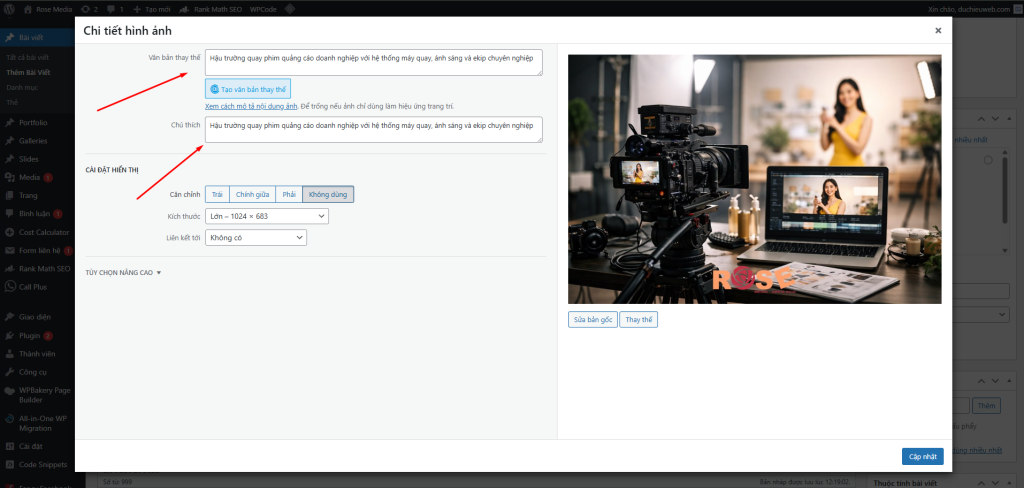Open the Kích thước size dropdown
This screenshot has width=1024, height=488.
(266, 216)
